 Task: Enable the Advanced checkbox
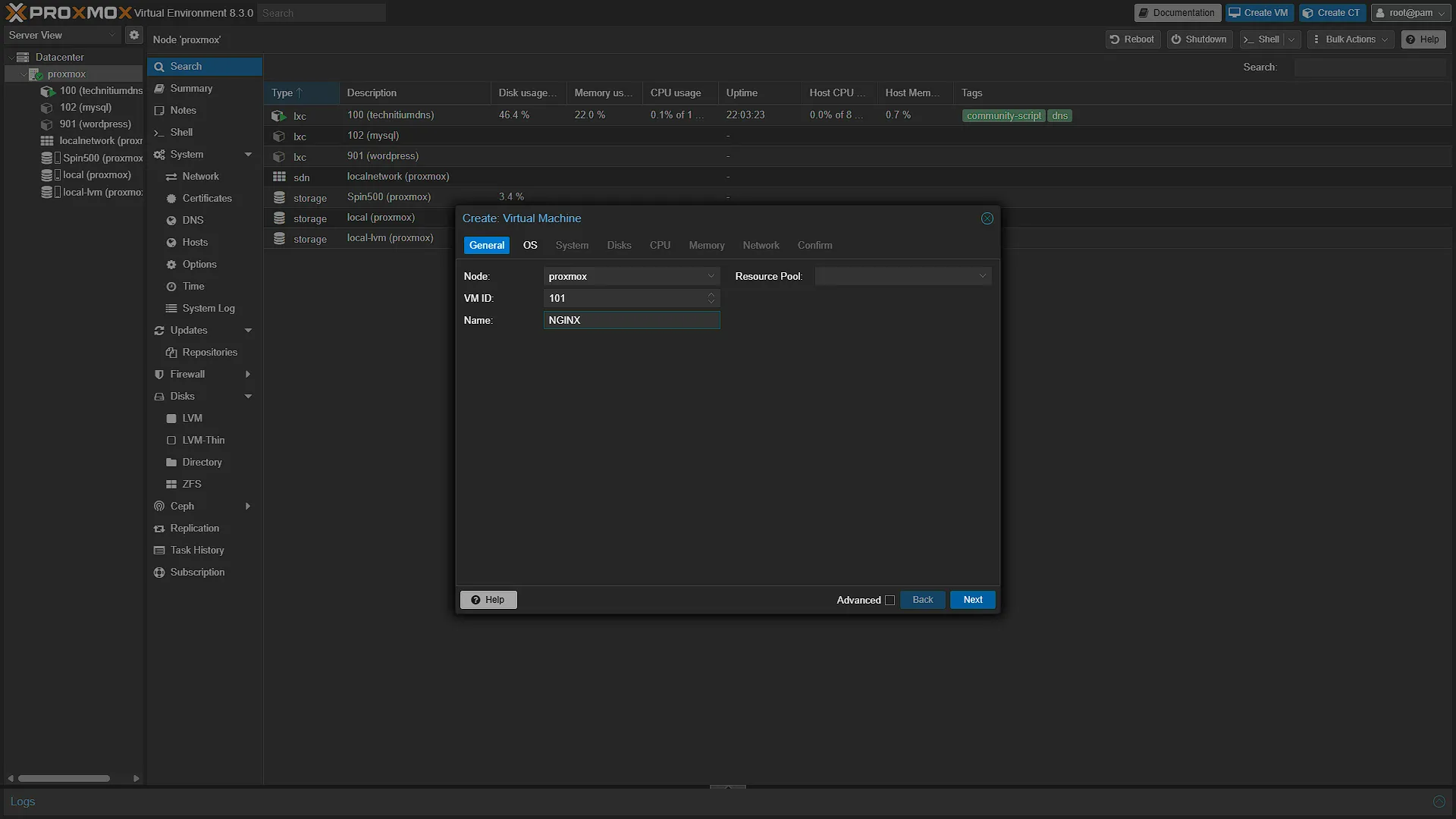click(890, 600)
